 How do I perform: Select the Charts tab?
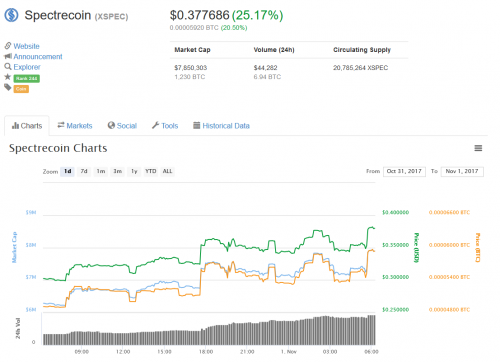pos(27,126)
